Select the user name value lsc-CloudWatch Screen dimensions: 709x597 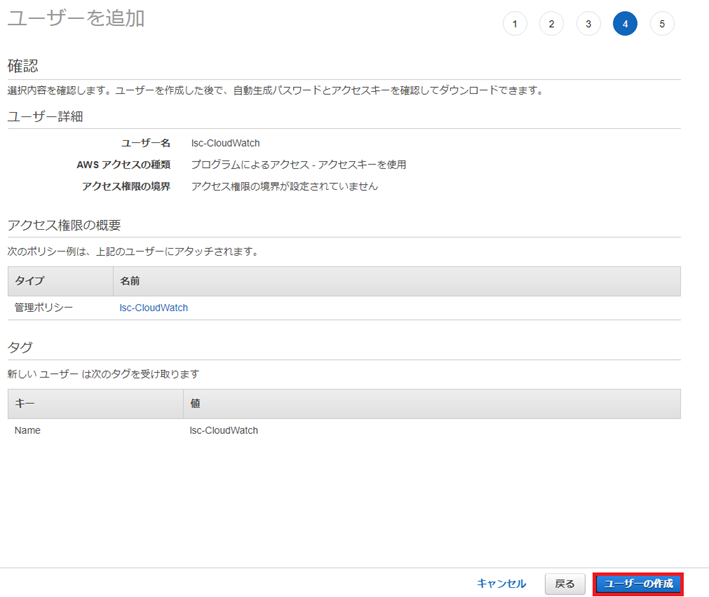click(x=225, y=143)
